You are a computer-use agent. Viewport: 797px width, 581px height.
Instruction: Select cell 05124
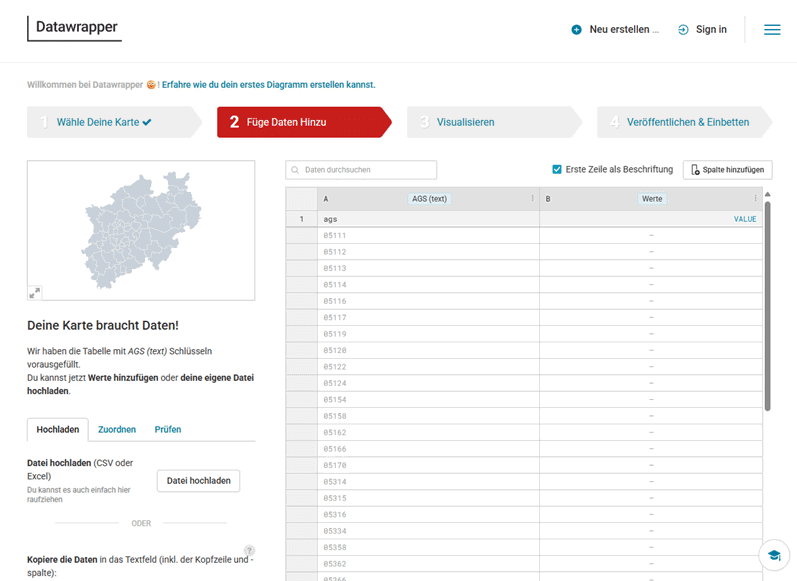(428, 383)
